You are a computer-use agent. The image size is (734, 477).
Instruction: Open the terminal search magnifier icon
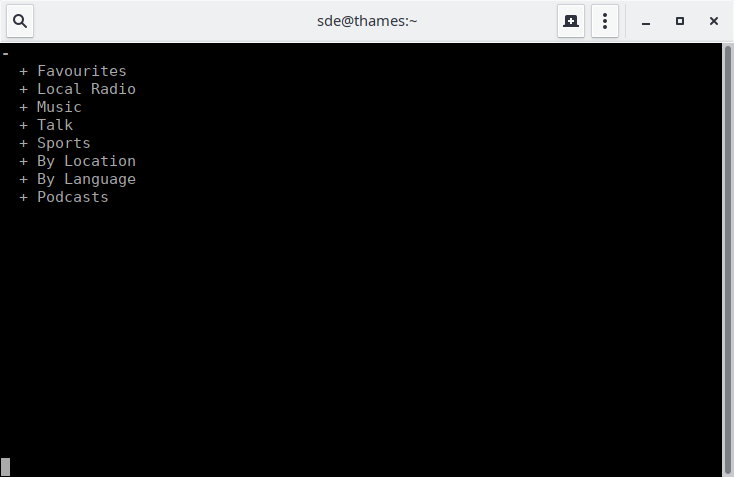click(x=20, y=21)
